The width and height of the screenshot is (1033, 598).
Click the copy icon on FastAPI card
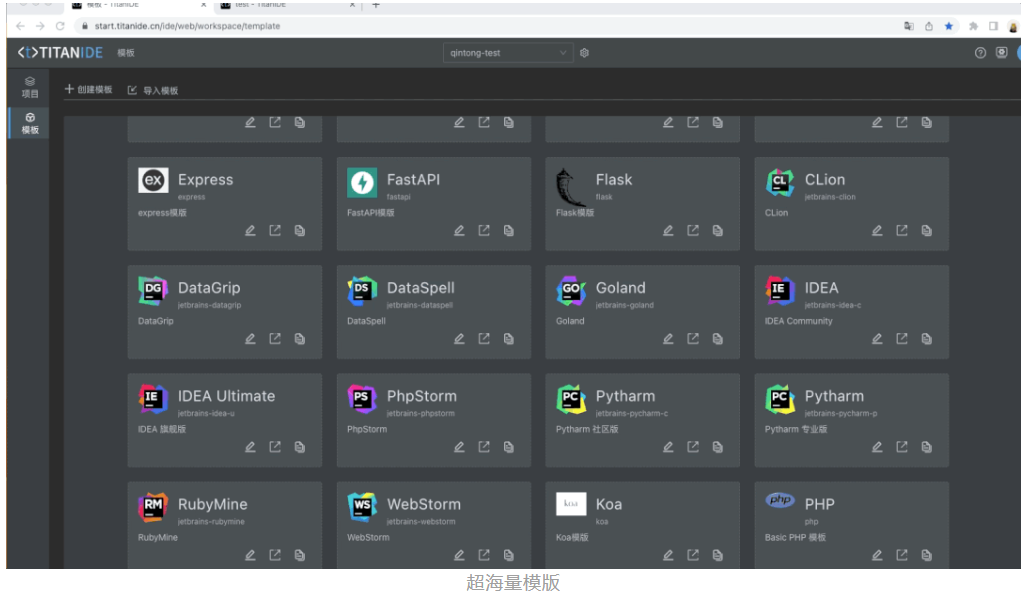pos(508,231)
